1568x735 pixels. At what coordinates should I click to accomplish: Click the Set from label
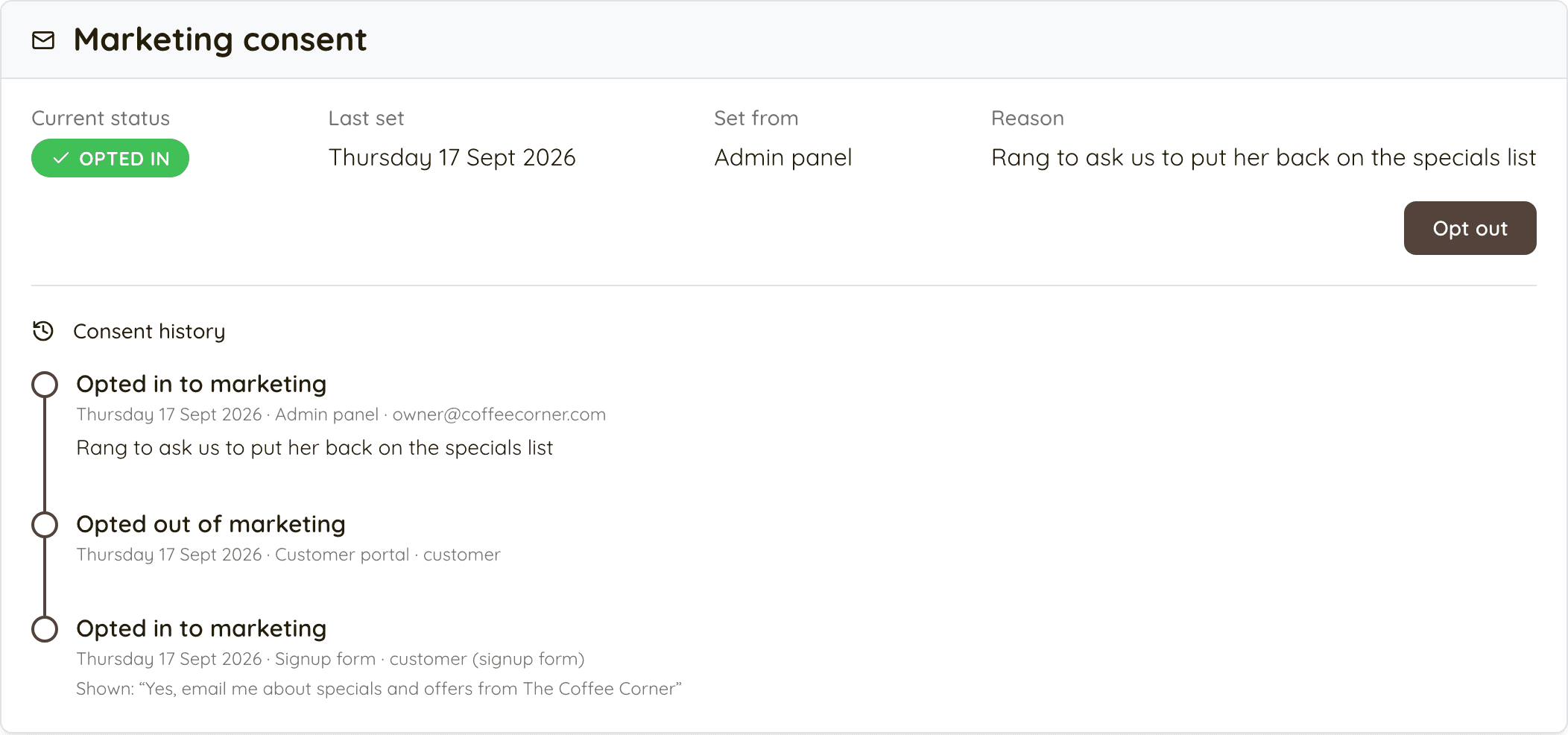tap(756, 119)
